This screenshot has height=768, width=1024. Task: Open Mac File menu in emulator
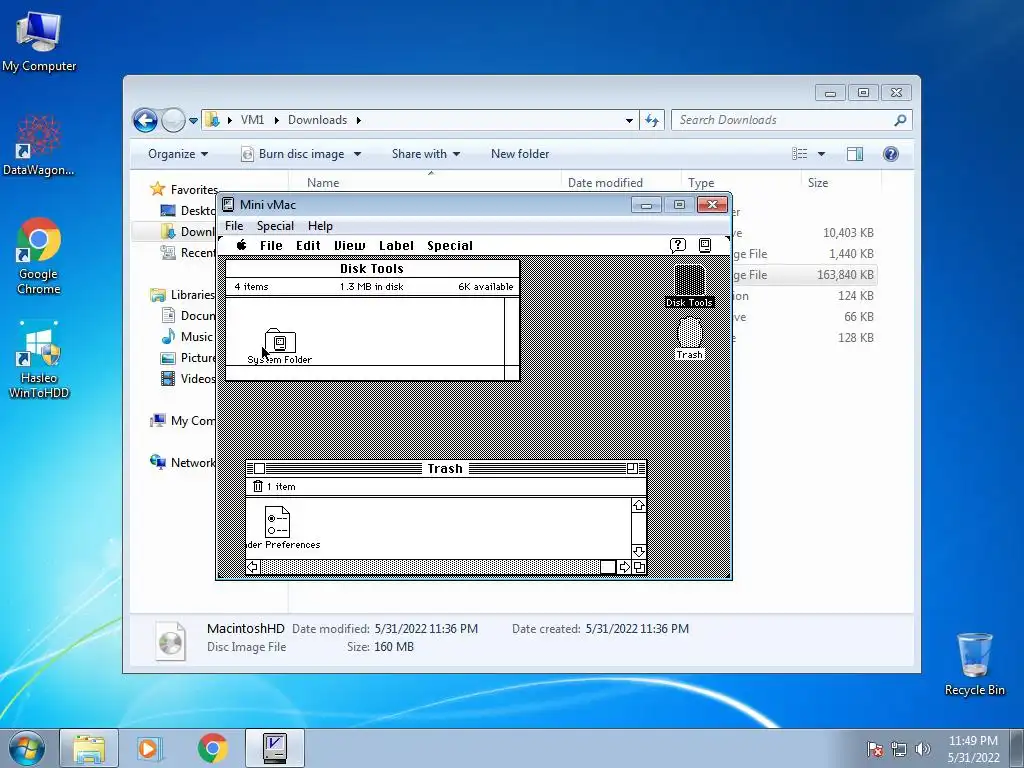(271, 246)
